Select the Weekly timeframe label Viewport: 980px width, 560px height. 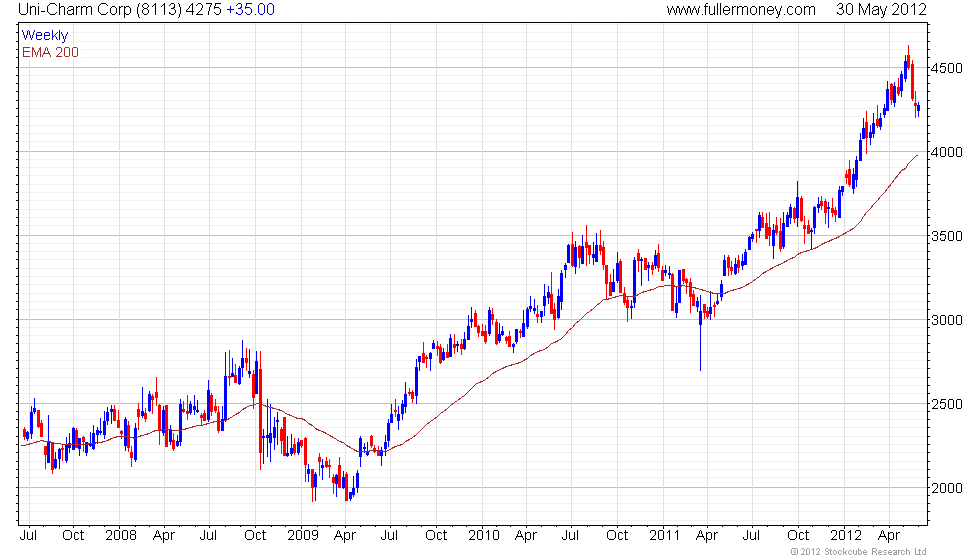point(45,36)
